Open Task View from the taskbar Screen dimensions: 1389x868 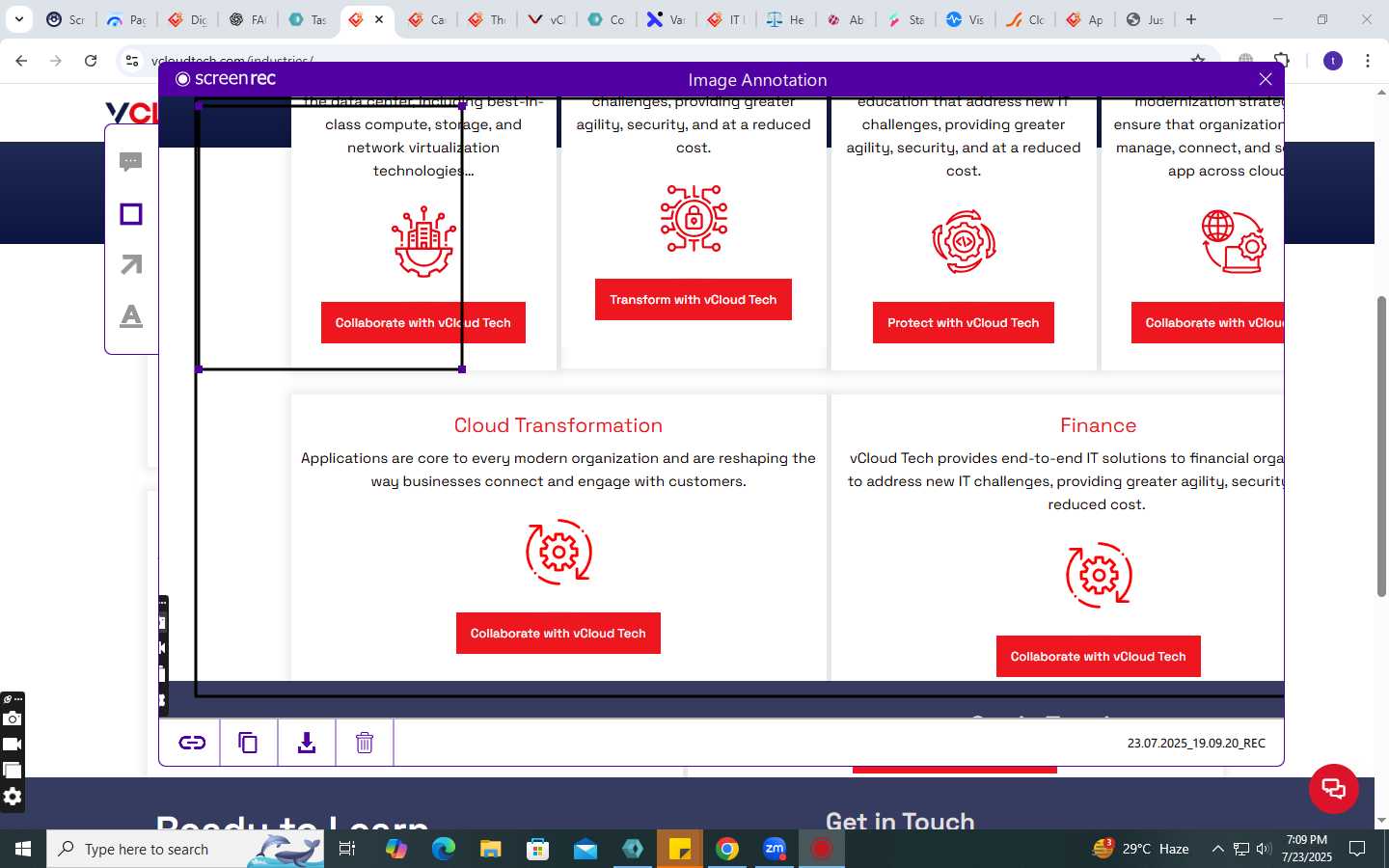(x=347, y=849)
